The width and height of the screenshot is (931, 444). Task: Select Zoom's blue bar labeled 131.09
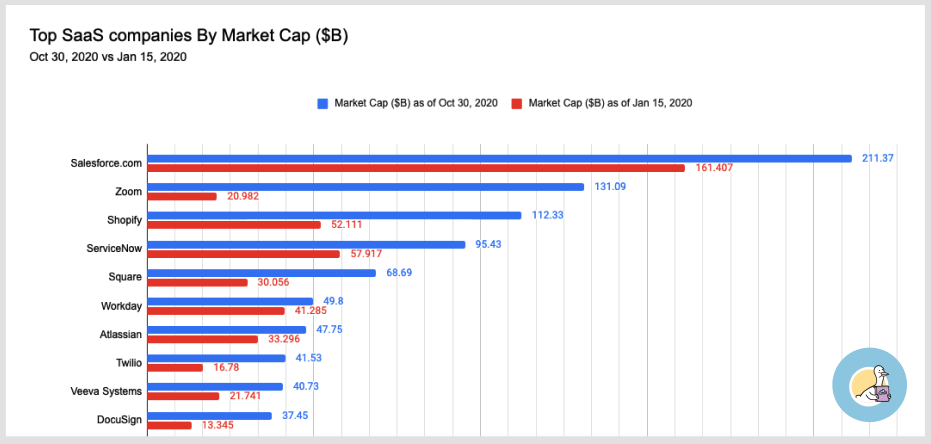[366, 187]
